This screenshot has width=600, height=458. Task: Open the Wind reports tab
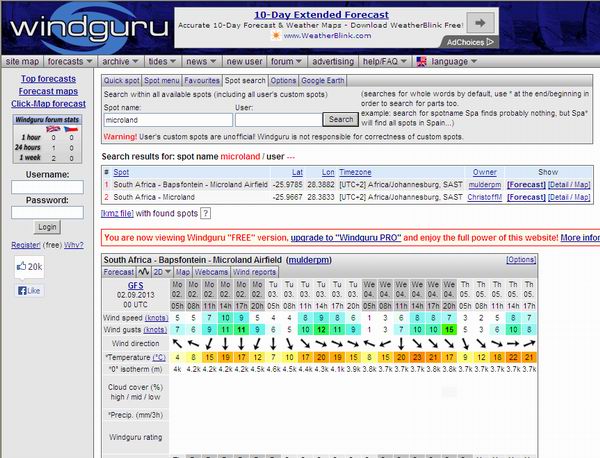tap(254, 272)
